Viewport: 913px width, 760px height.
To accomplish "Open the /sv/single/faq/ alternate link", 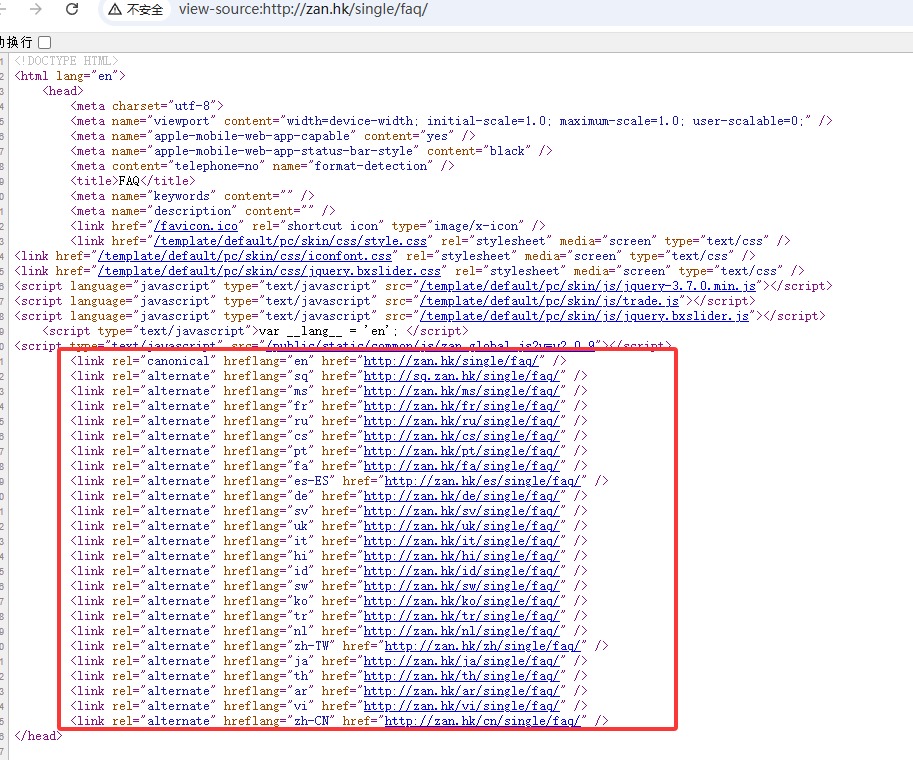I will [x=461, y=511].
